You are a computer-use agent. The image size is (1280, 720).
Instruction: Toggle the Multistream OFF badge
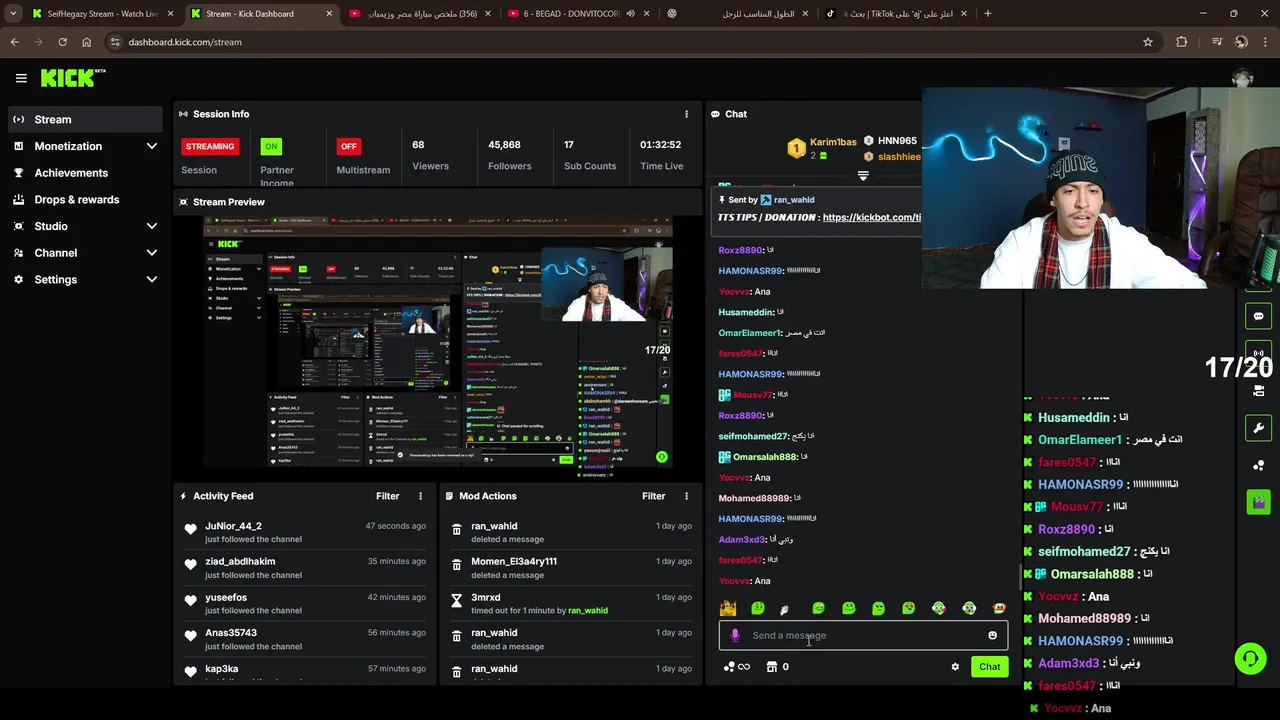coord(348,146)
